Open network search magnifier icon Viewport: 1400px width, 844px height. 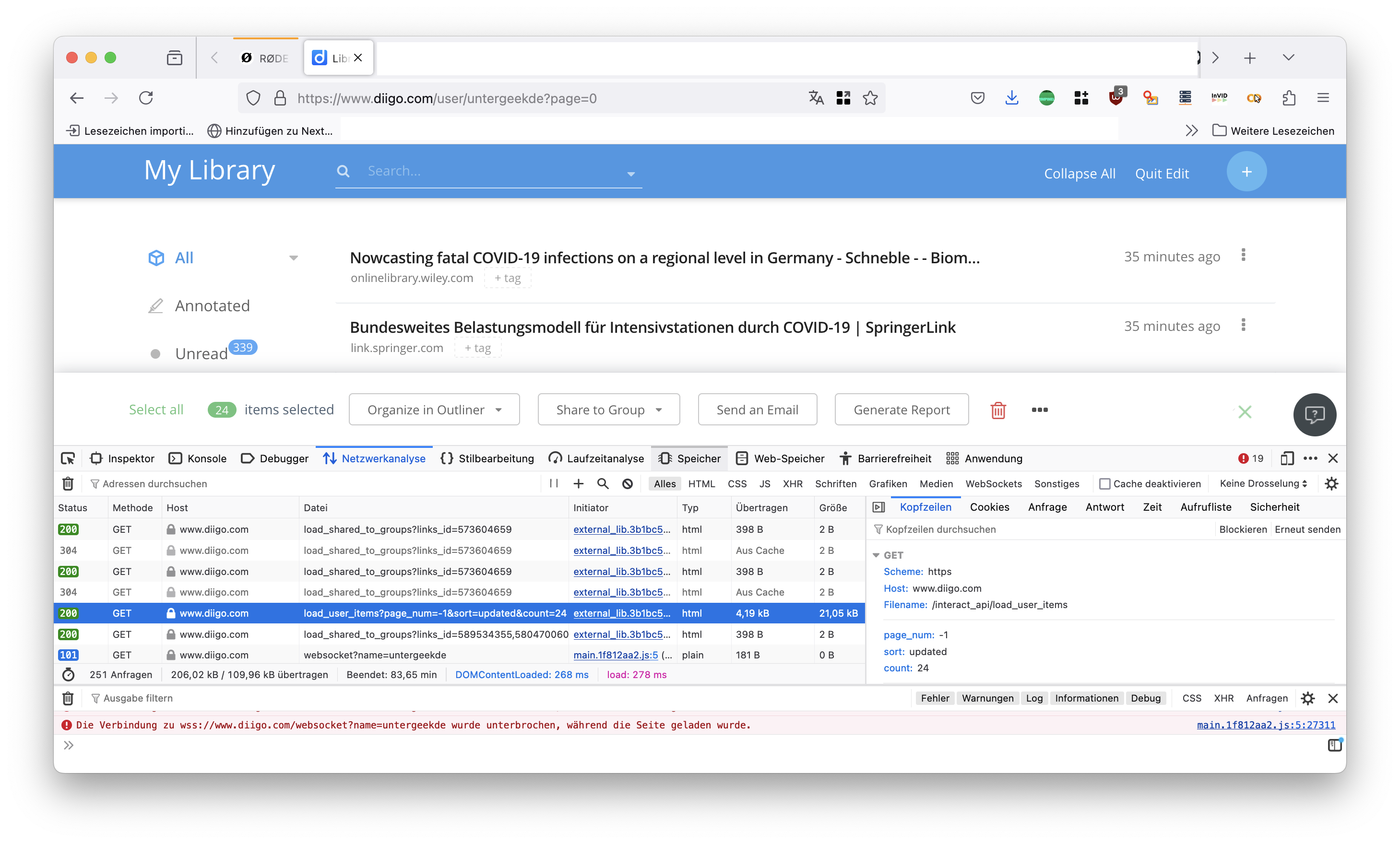tap(603, 483)
